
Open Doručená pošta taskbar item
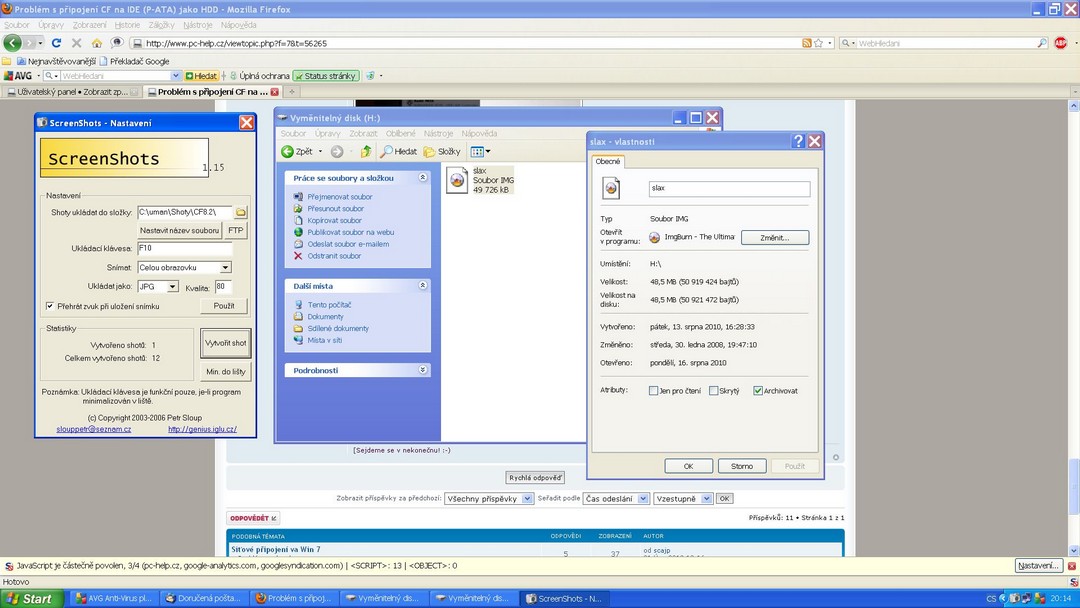tap(203, 598)
